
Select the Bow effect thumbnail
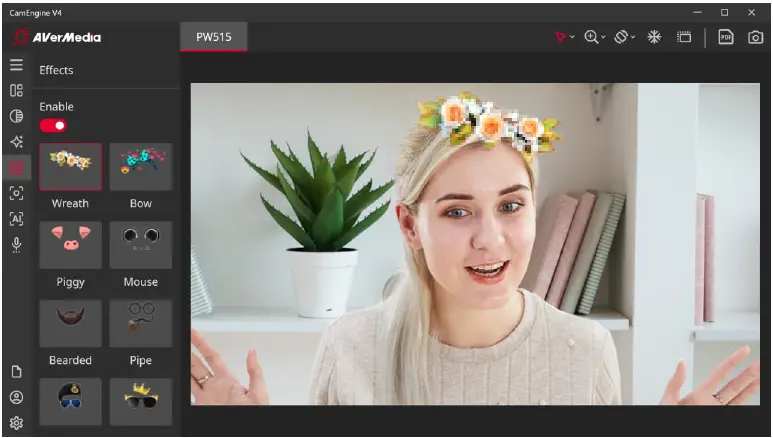pos(141,167)
